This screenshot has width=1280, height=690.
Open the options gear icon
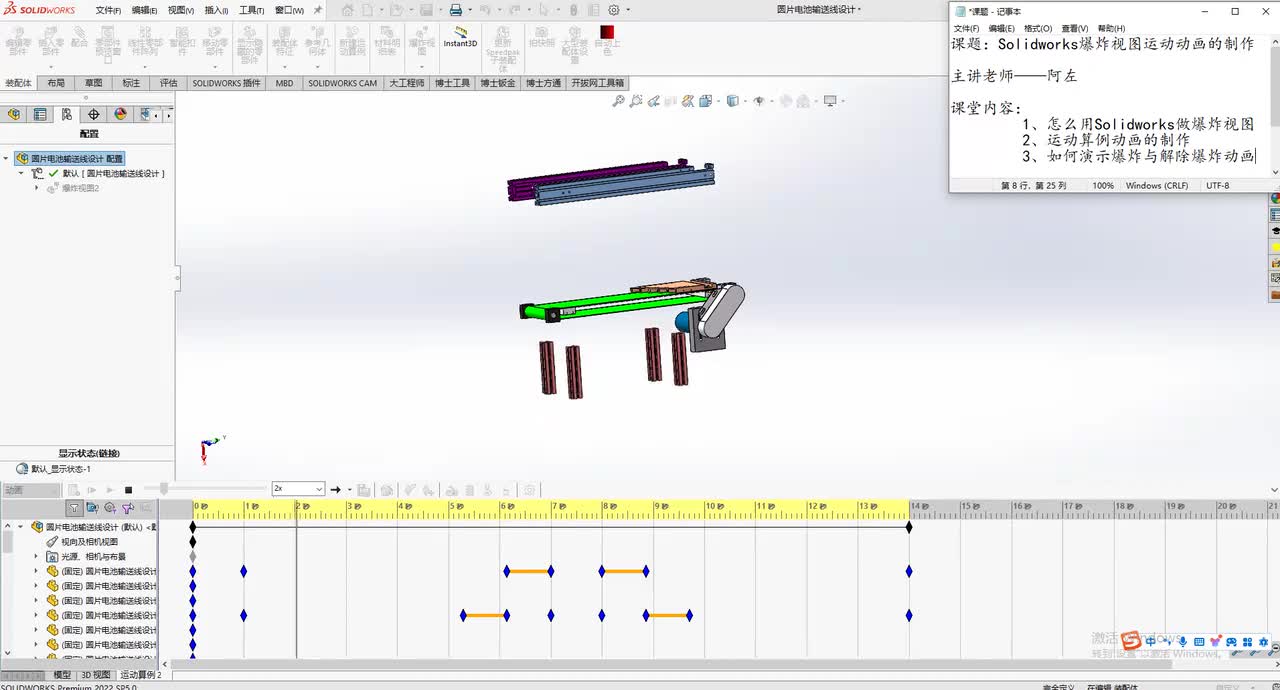click(x=614, y=10)
